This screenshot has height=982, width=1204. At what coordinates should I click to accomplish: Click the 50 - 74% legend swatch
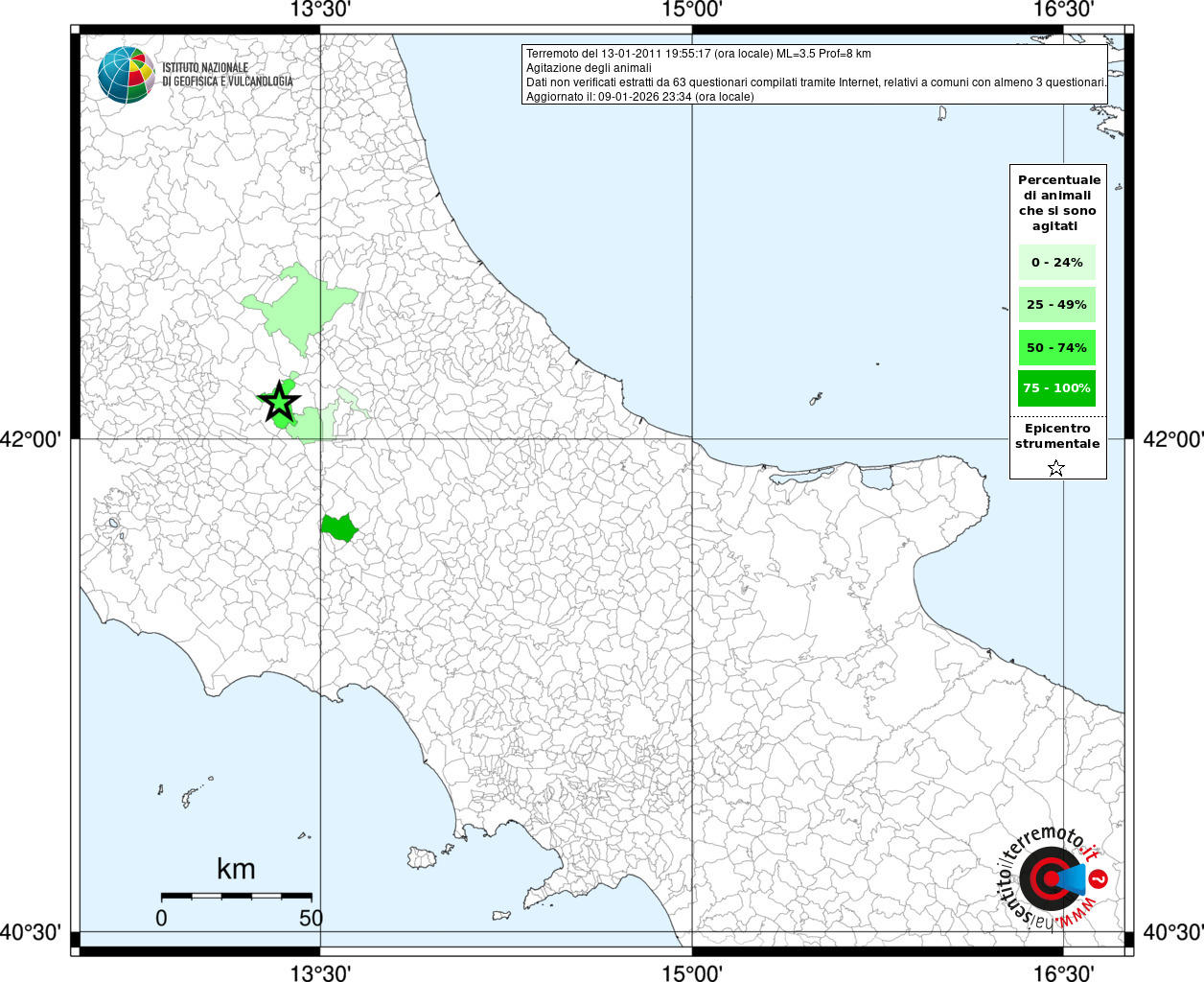[1057, 347]
